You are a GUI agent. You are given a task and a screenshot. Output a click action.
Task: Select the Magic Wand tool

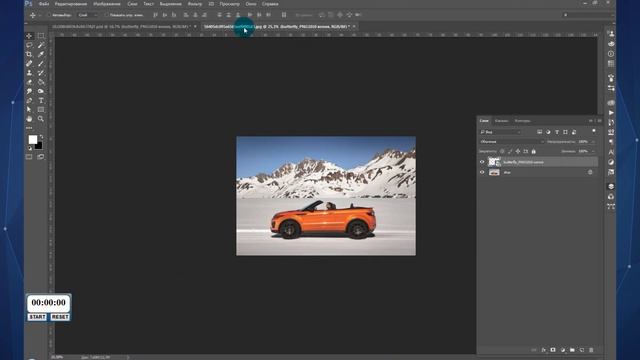coord(41,45)
